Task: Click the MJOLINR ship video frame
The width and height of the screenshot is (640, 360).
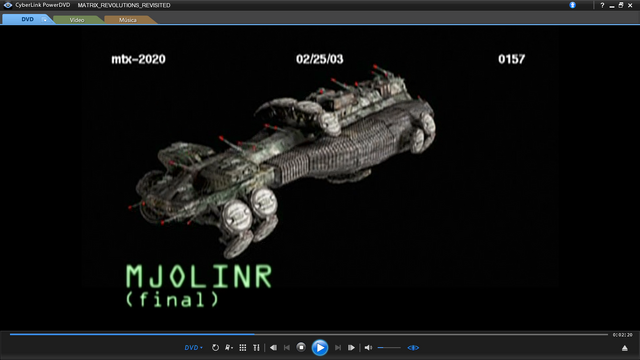Action: (x=320, y=178)
